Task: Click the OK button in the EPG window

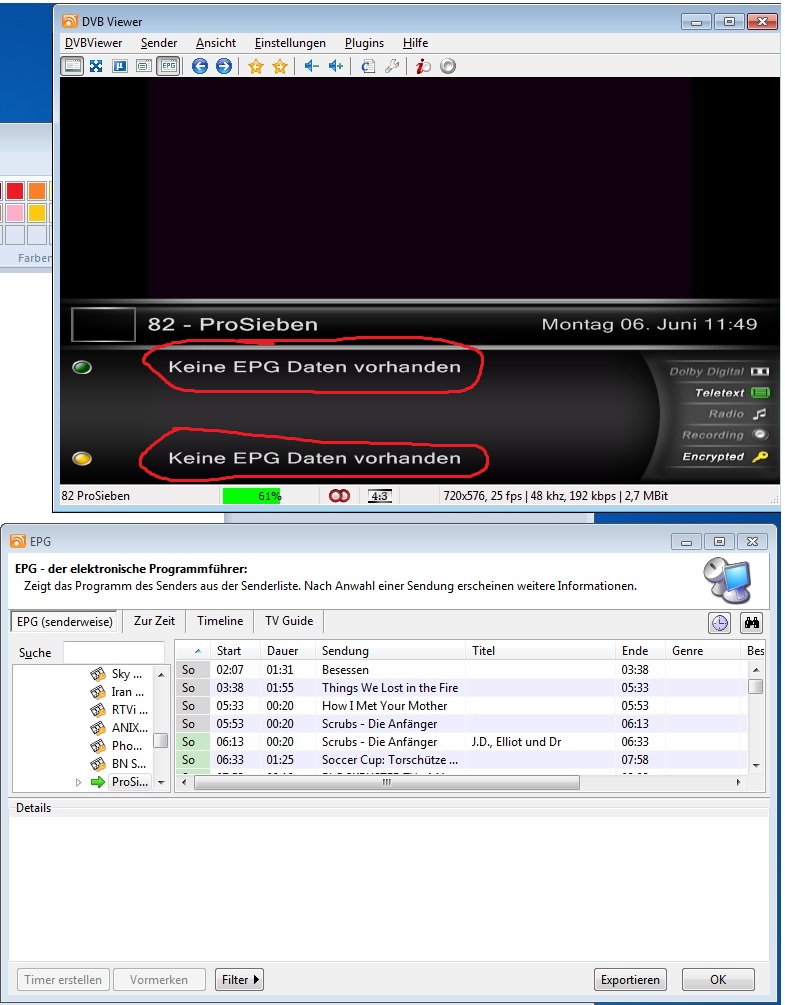Action: click(718, 979)
